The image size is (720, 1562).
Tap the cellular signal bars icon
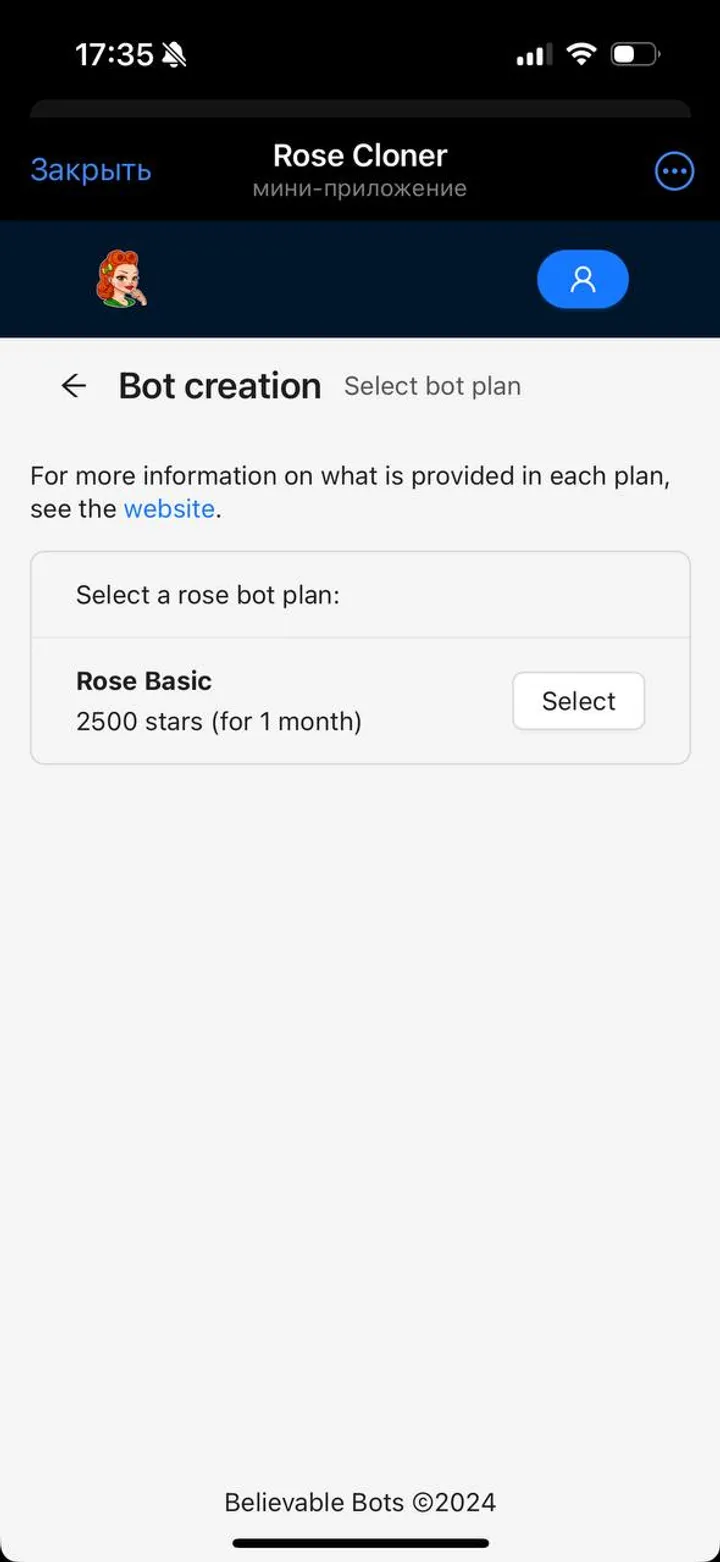point(533,55)
